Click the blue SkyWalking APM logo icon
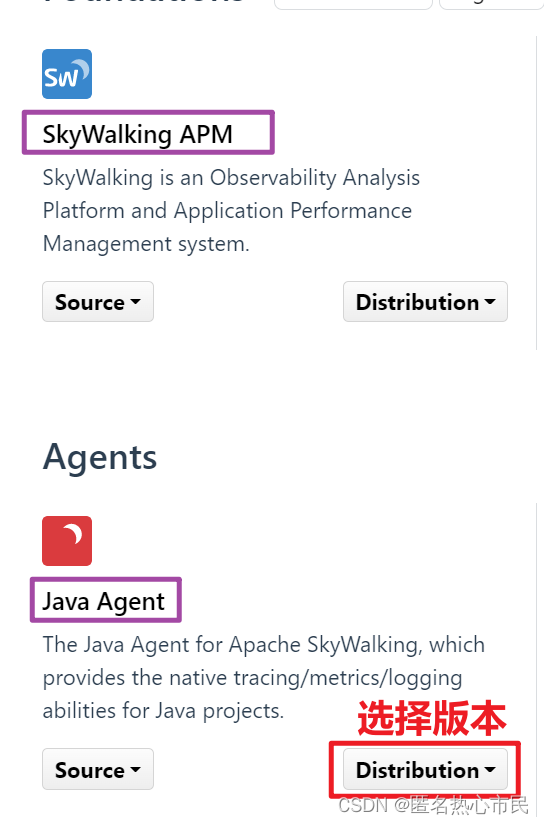The image size is (544, 825). (67, 74)
